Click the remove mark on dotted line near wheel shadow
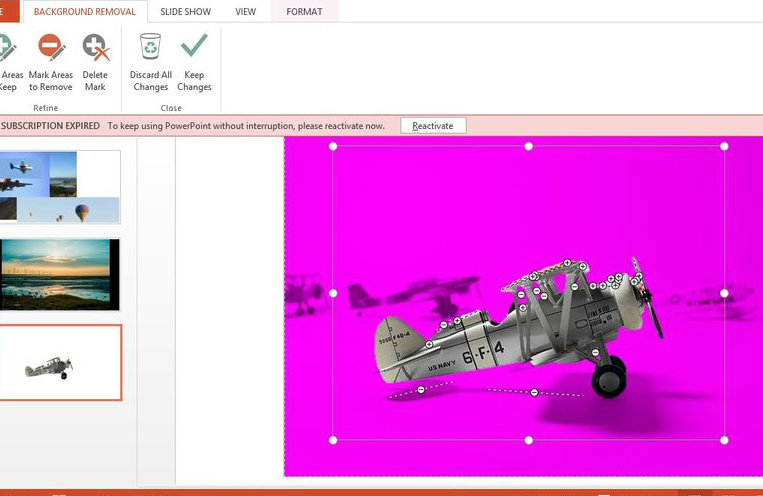Viewport: 763px width, 496px height. (x=534, y=392)
